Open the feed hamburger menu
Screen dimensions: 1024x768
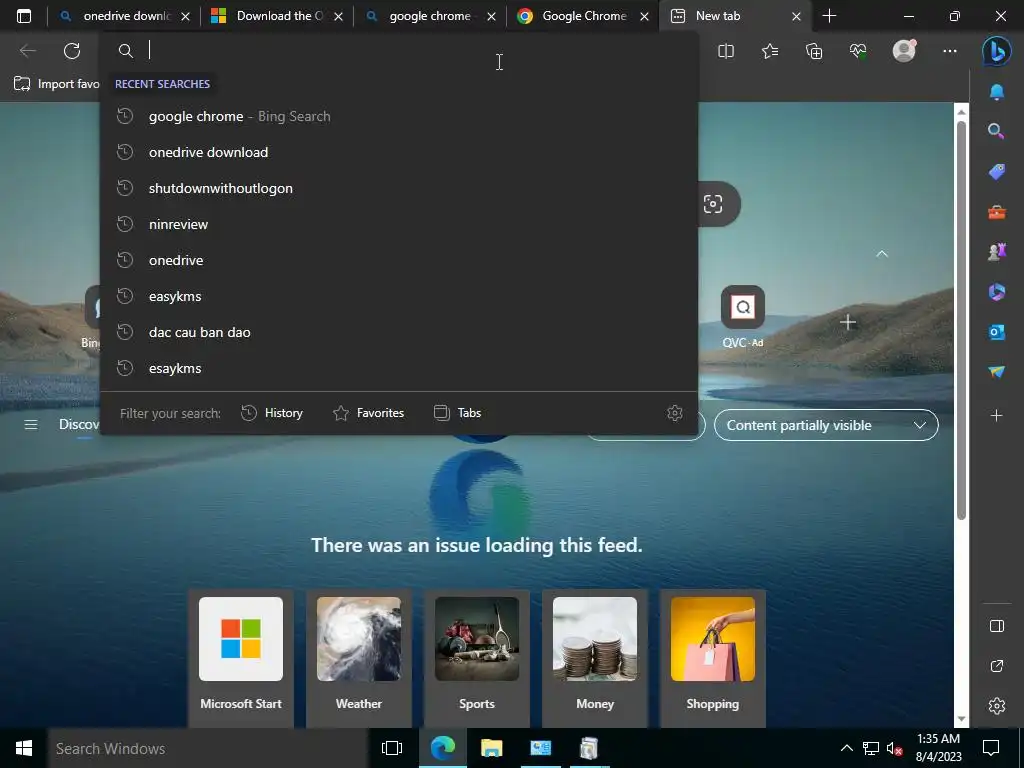click(x=31, y=425)
